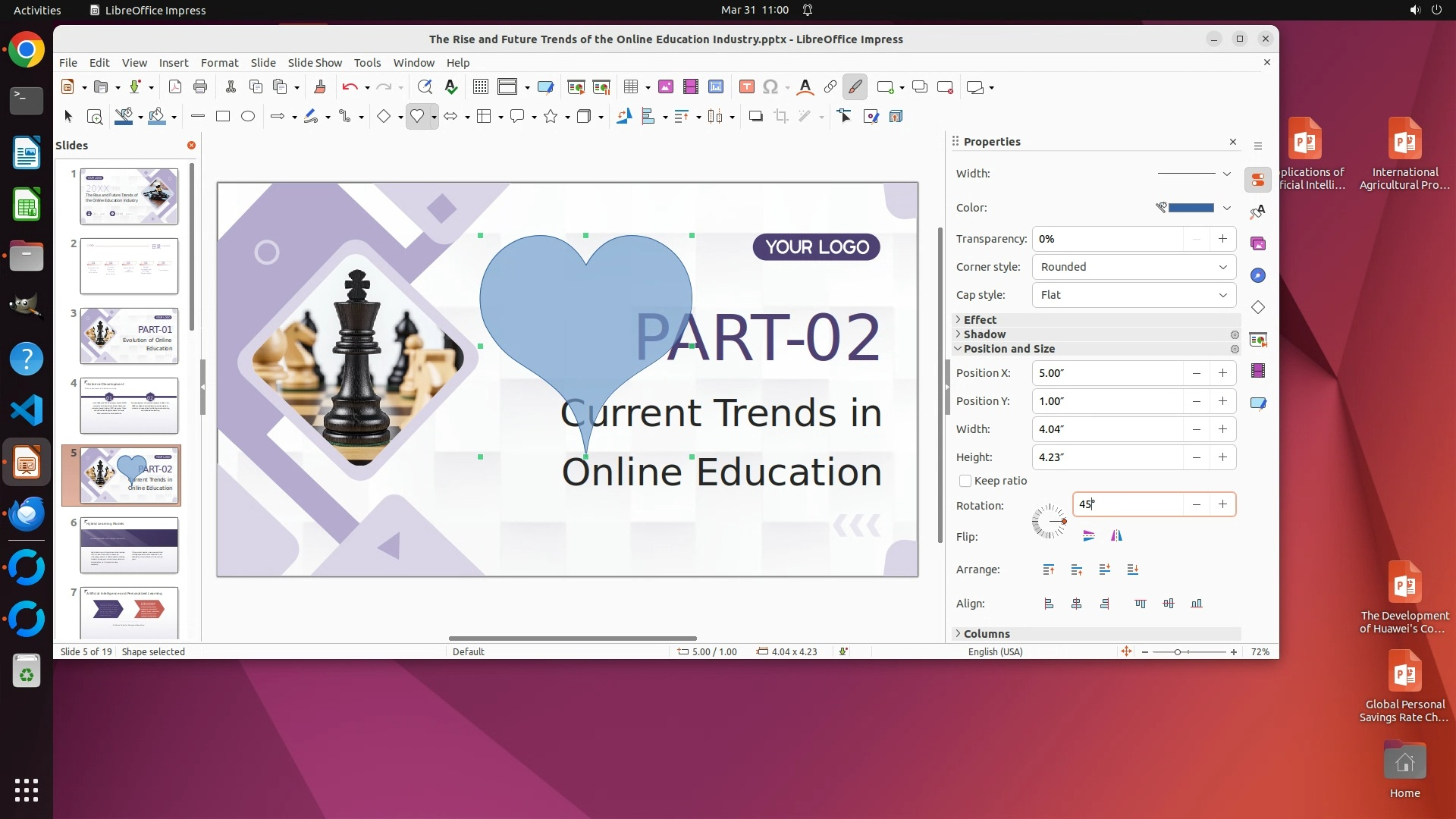Select the Rectangle drawing tool

click(x=223, y=116)
